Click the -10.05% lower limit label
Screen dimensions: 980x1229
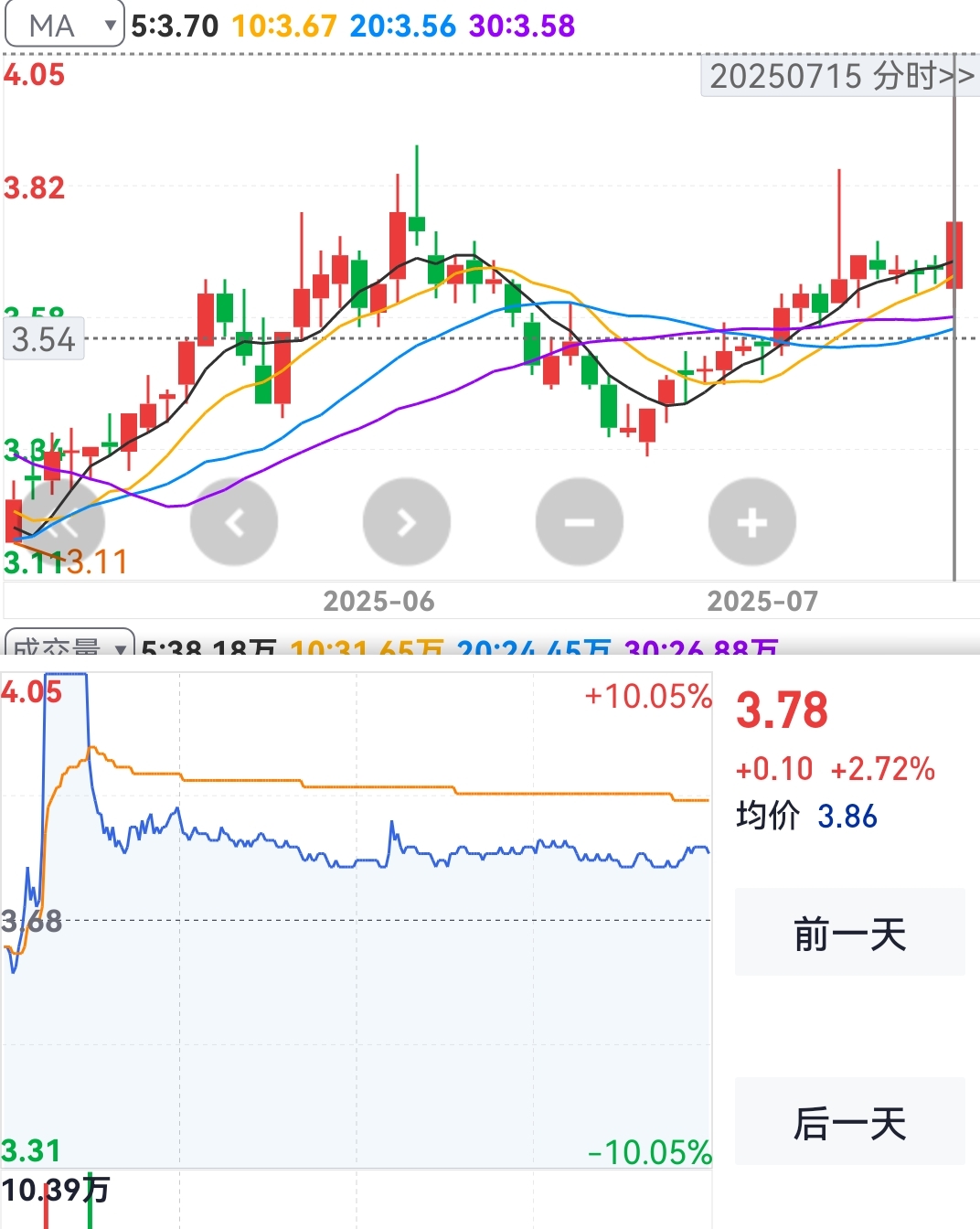[649, 1152]
